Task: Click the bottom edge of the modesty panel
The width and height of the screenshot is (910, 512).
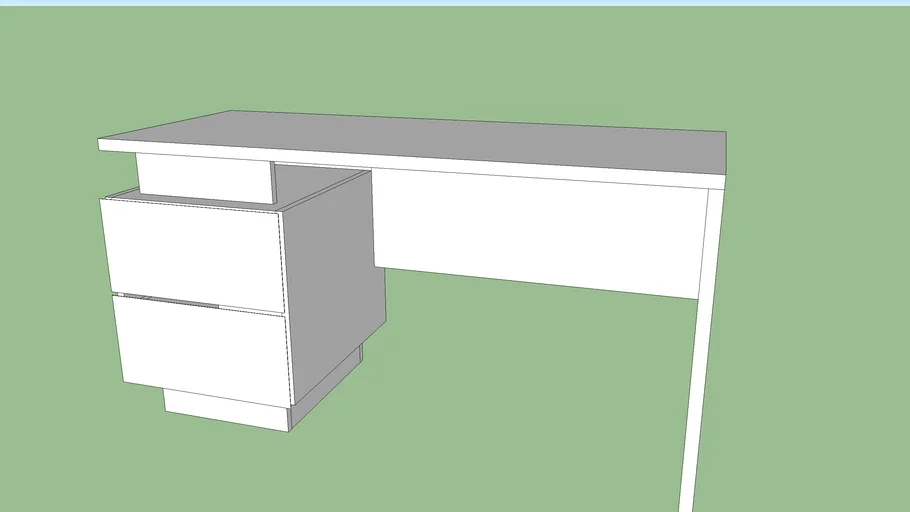Action: coord(540,283)
